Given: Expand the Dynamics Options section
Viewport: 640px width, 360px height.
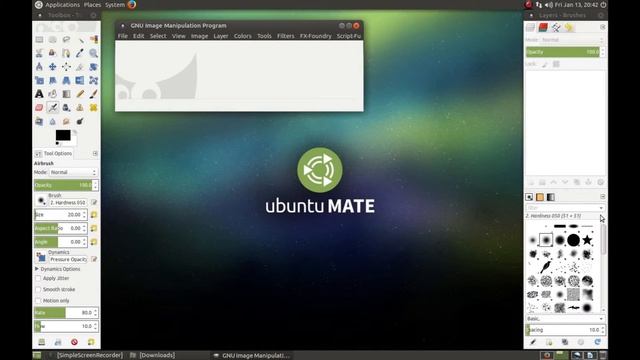Looking at the screenshot, I should click(x=37, y=269).
